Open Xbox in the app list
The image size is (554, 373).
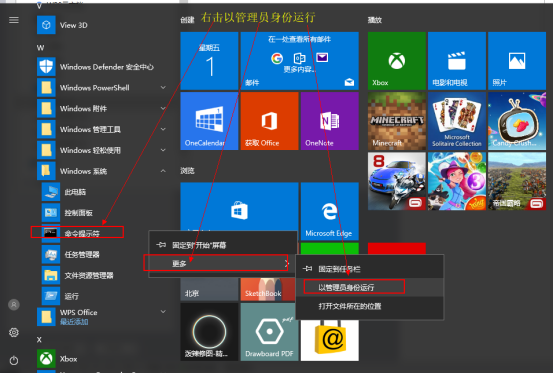pos(101,359)
